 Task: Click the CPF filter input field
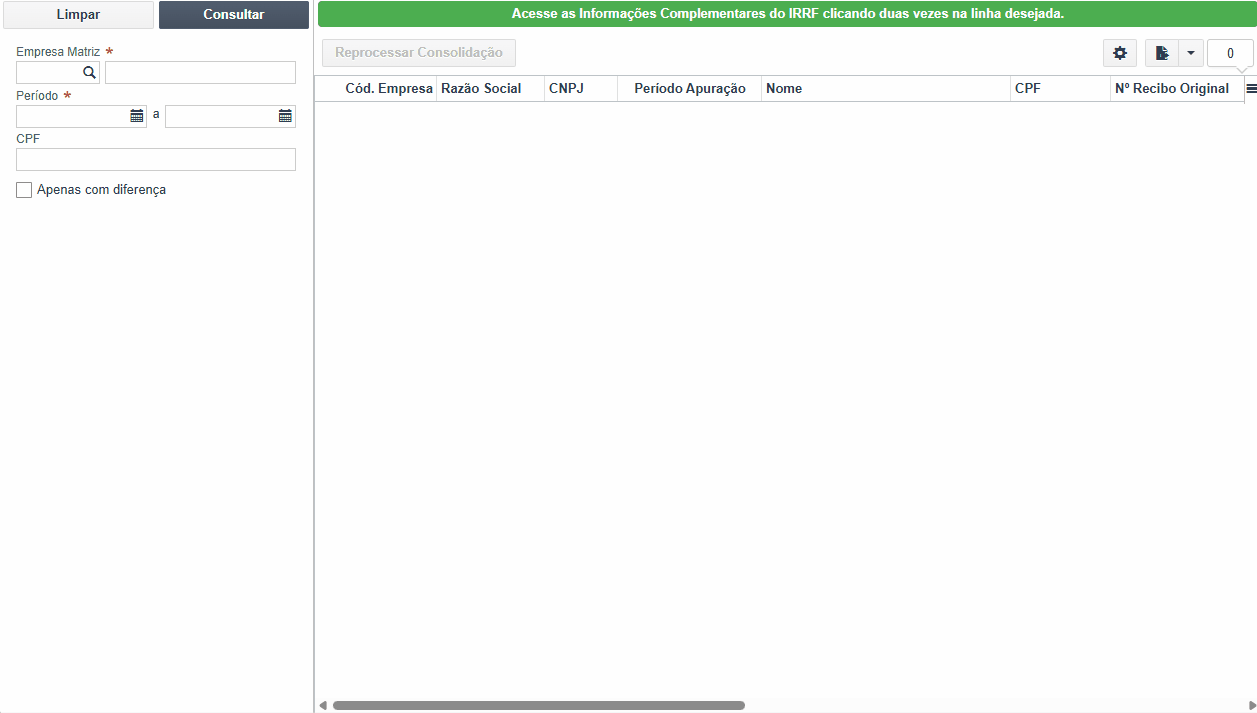click(156, 160)
